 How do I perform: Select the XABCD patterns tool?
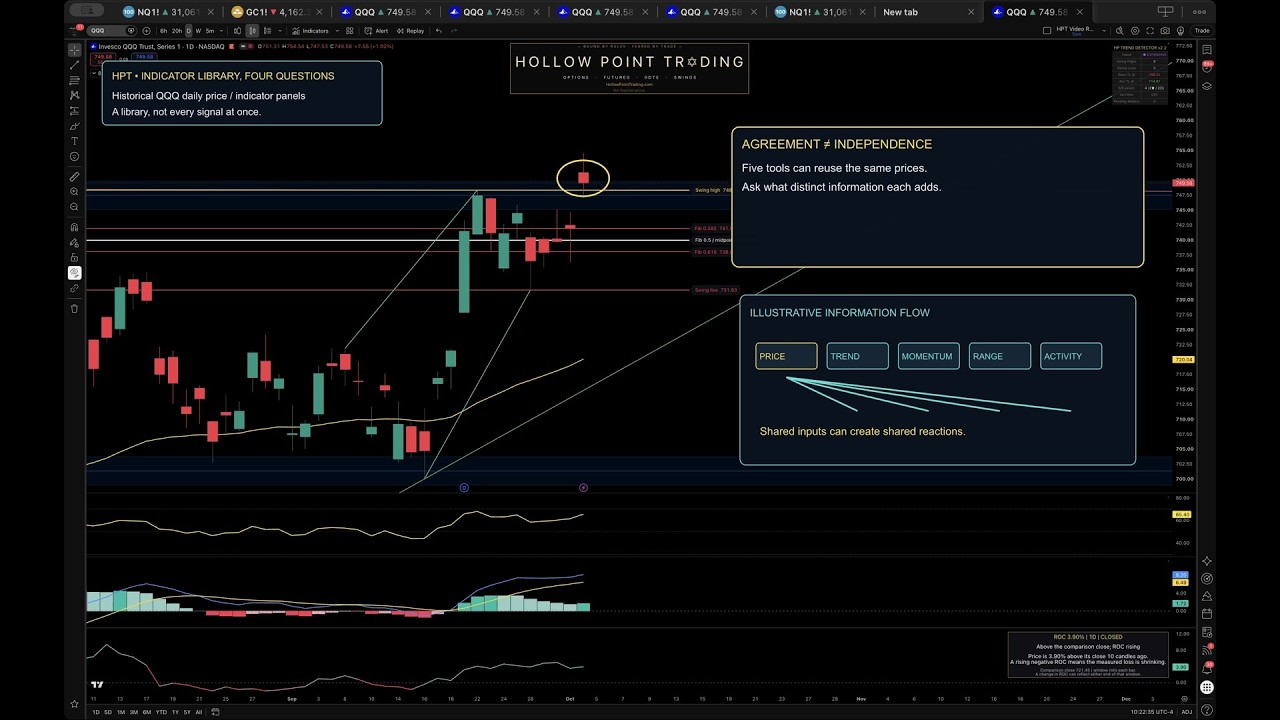tap(74, 95)
